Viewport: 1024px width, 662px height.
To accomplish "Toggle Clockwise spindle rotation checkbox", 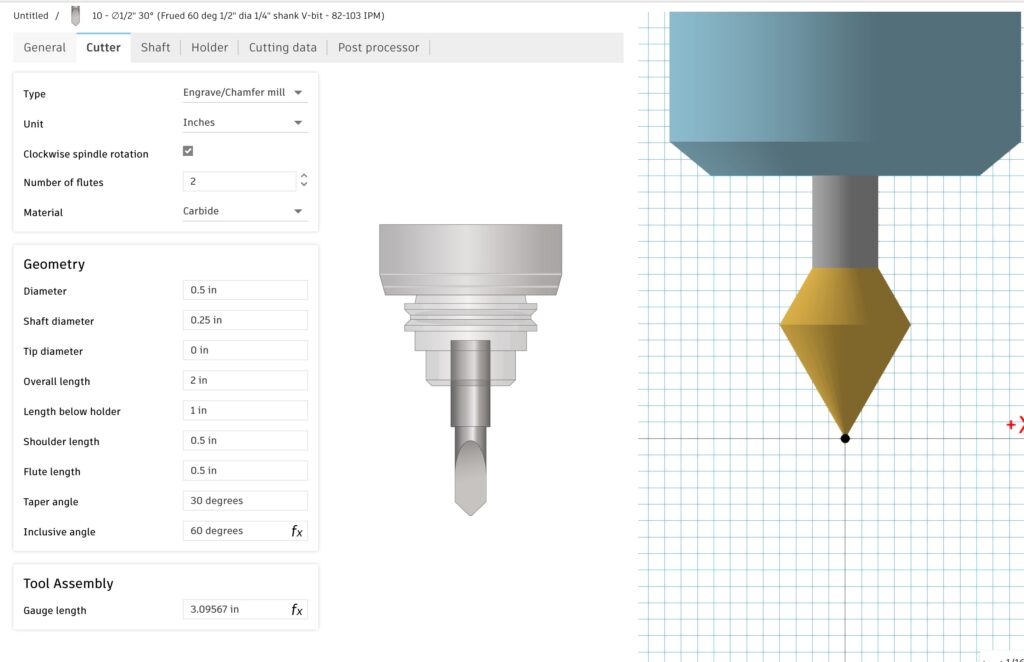I will click(188, 152).
